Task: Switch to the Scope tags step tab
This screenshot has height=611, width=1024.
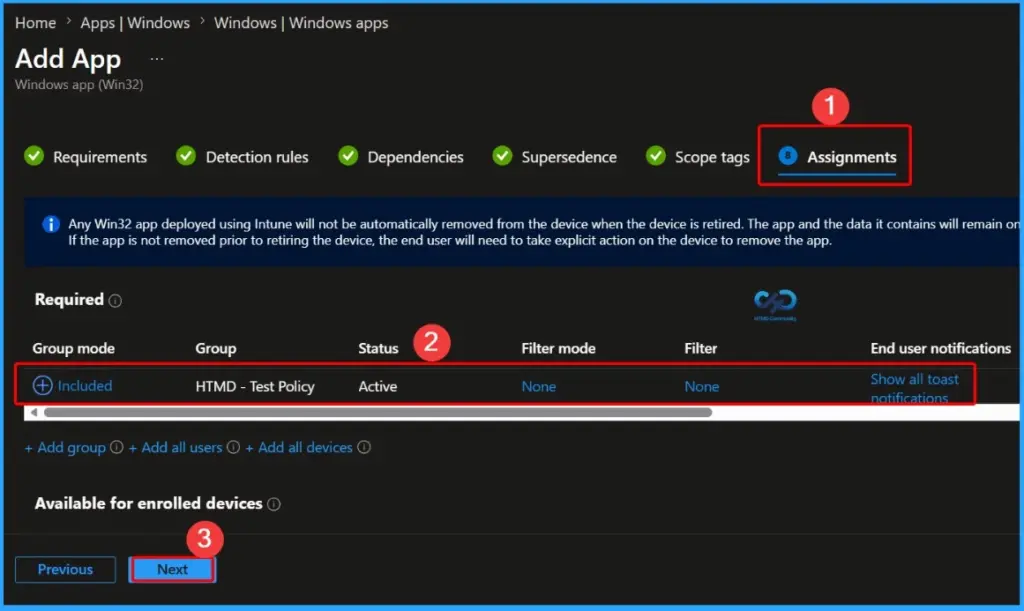Action: click(712, 157)
